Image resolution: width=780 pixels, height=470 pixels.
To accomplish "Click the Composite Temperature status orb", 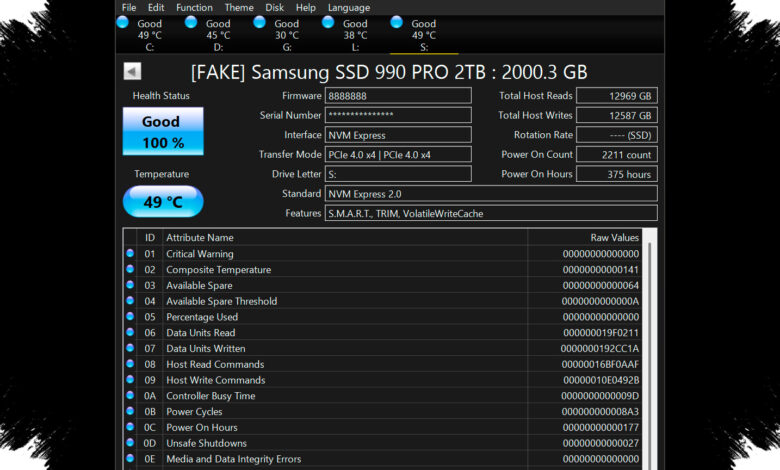I will click(130, 269).
